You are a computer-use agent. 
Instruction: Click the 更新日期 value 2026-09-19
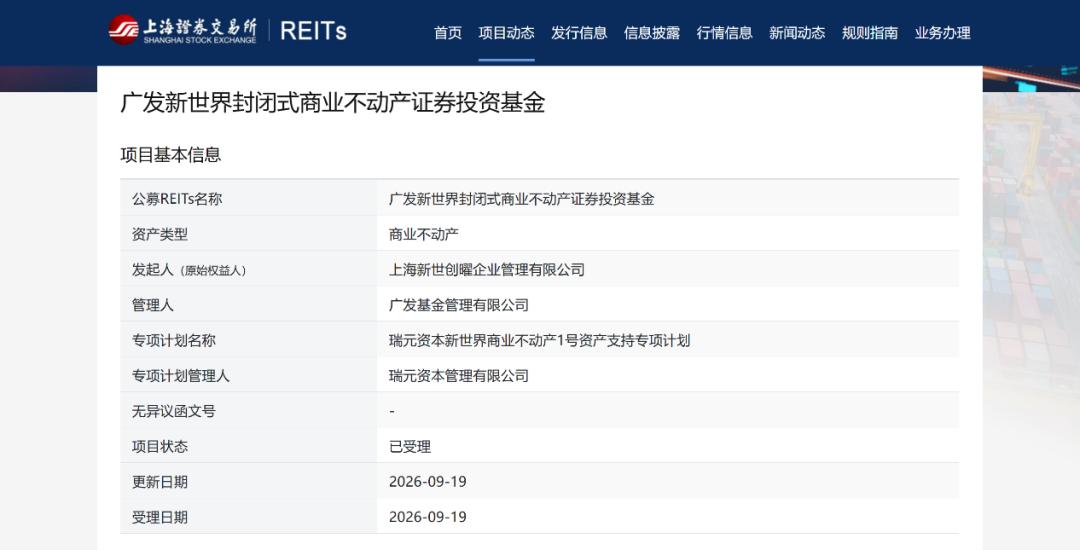tap(428, 482)
